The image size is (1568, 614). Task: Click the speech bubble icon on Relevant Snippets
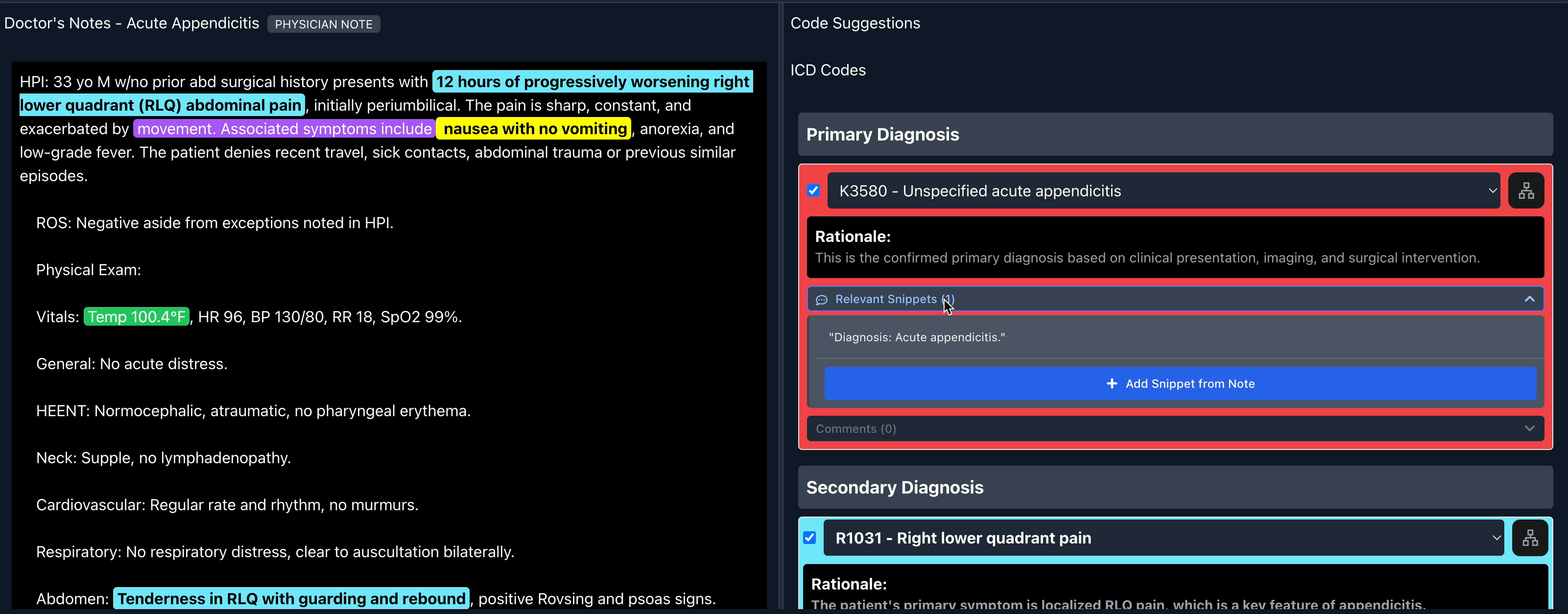click(x=822, y=299)
